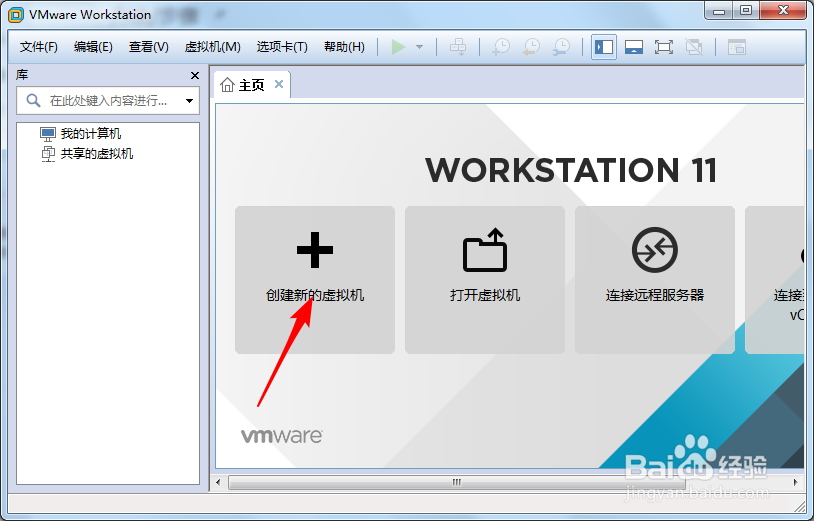
Task: Click the library search input field
Action: pyautogui.click(x=108, y=101)
